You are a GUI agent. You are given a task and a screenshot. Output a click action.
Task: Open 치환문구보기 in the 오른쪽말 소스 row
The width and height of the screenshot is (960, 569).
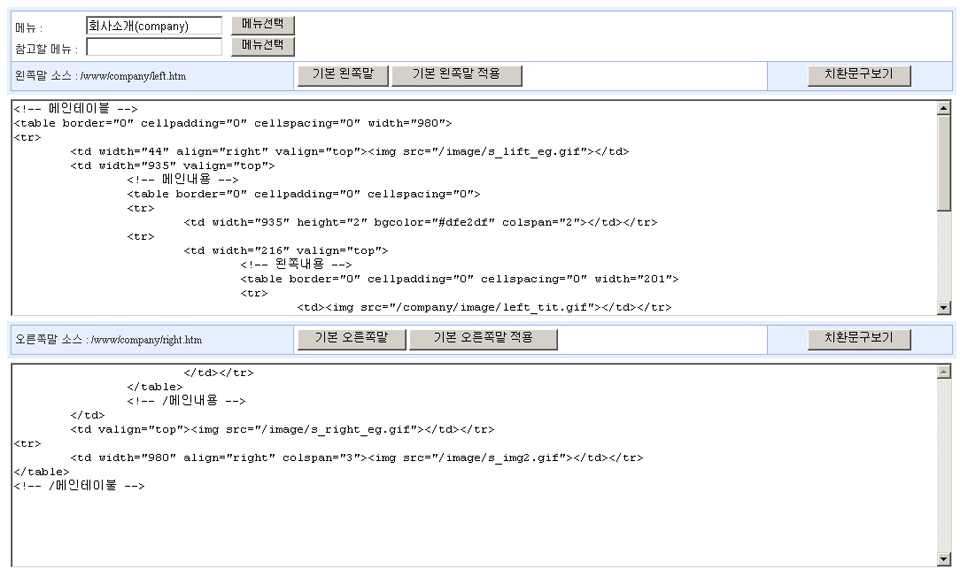(x=859, y=339)
